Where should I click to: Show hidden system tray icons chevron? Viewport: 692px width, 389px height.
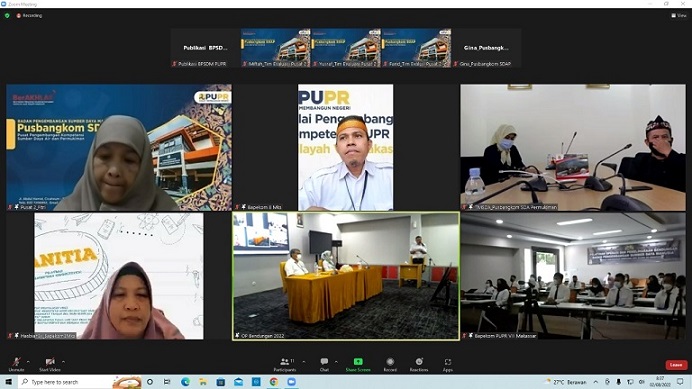click(595, 382)
